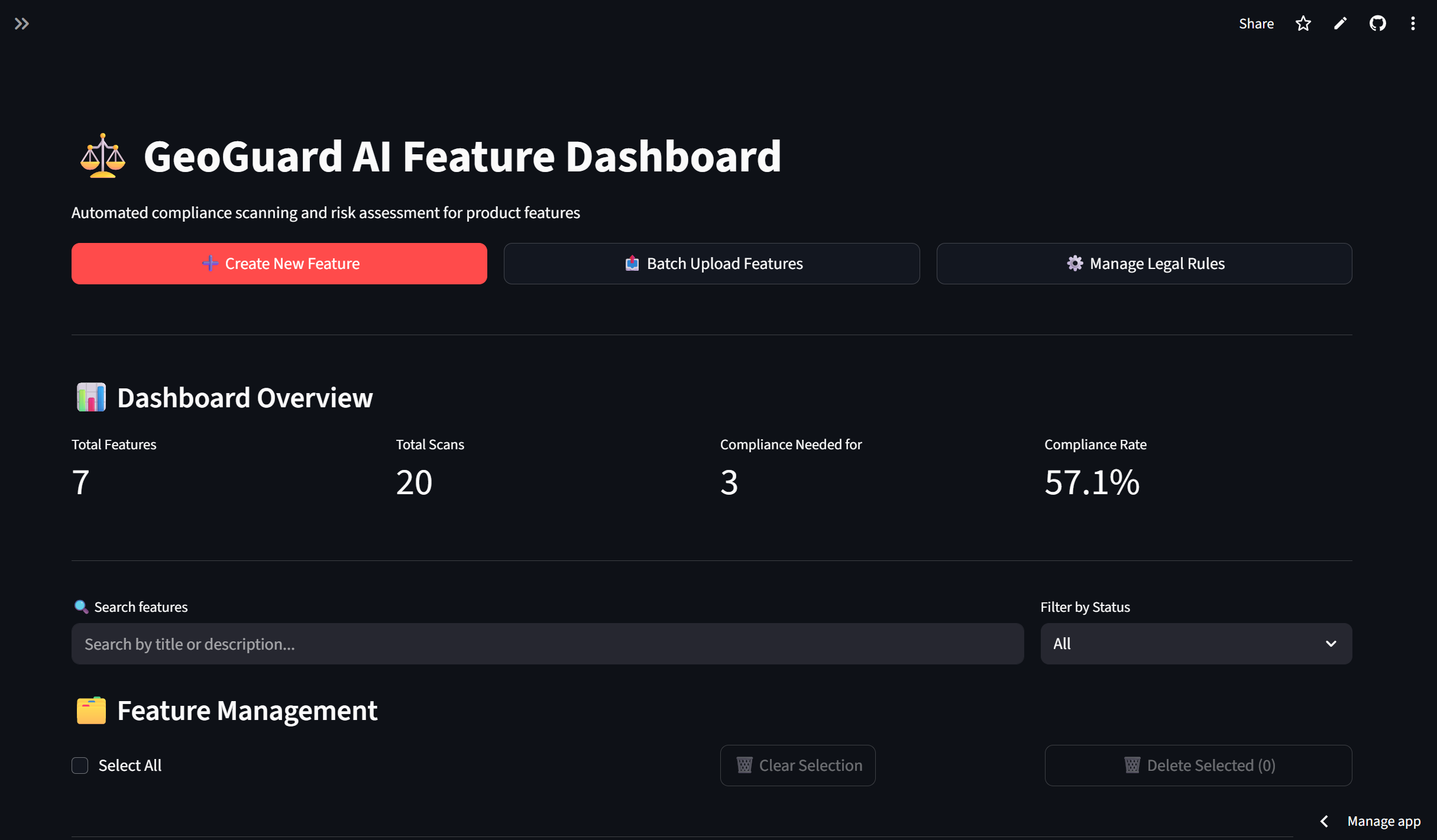1437x840 pixels.
Task: Focus the Search by title or description field
Action: [x=547, y=644]
